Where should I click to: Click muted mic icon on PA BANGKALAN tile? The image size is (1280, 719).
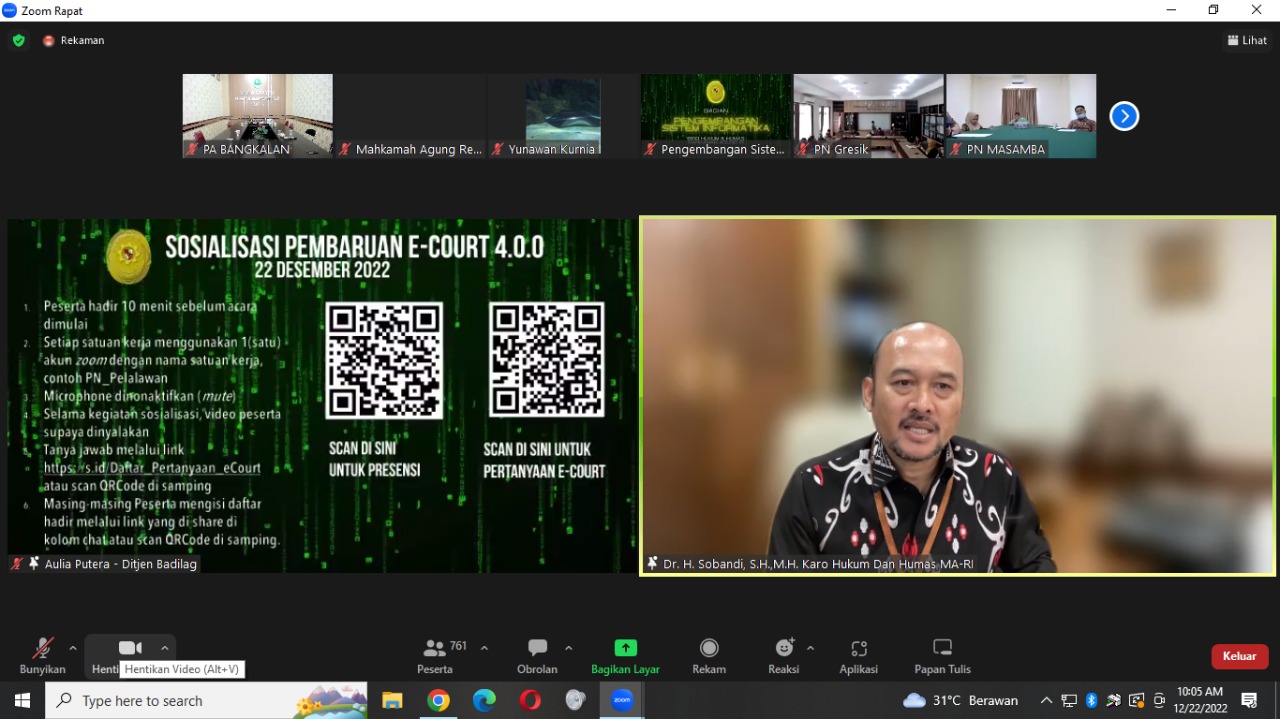click(x=192, y=149)
